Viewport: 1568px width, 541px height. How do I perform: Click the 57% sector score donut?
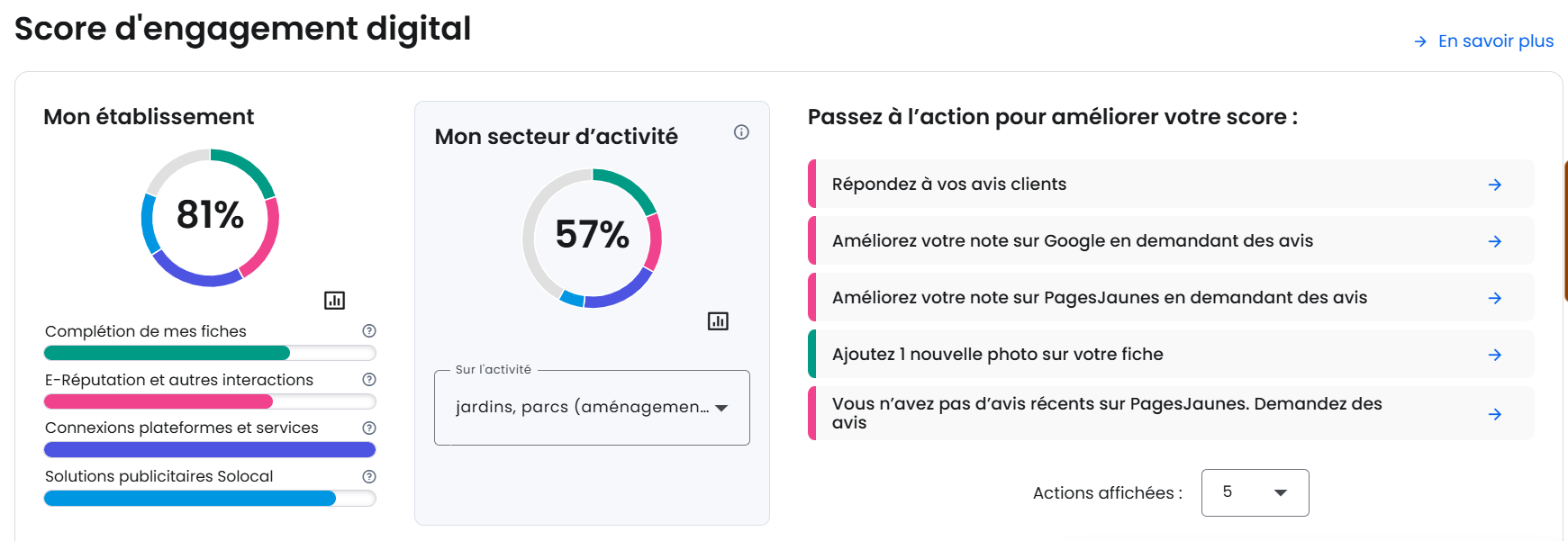(592, 237)
